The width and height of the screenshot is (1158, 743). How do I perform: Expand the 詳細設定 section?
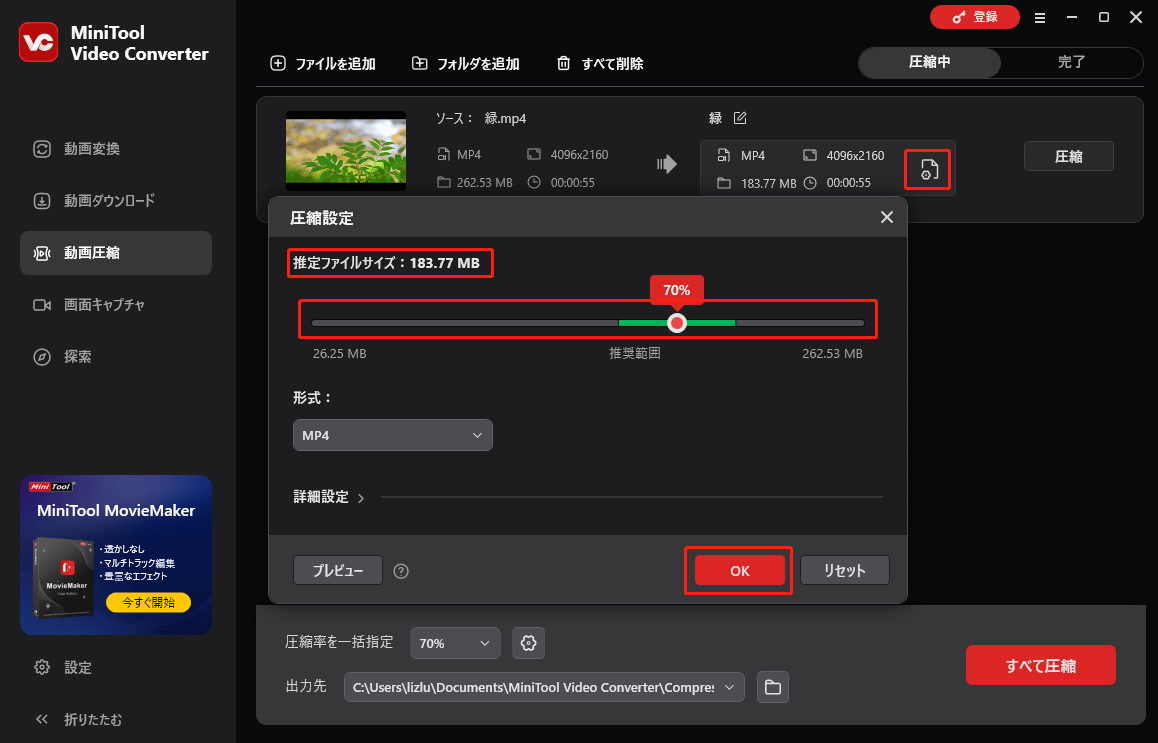click(329, 497)
